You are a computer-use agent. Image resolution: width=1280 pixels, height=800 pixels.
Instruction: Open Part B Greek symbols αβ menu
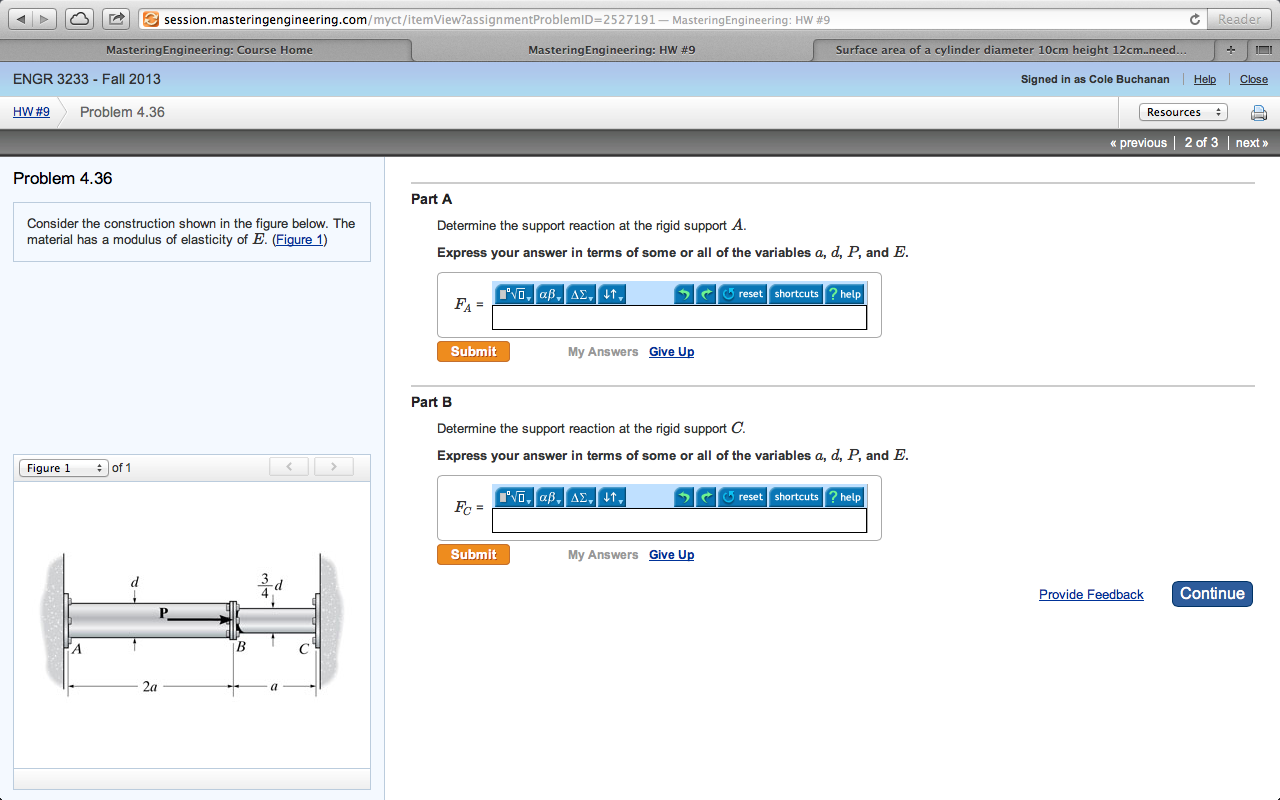click(x=550, y=497)
